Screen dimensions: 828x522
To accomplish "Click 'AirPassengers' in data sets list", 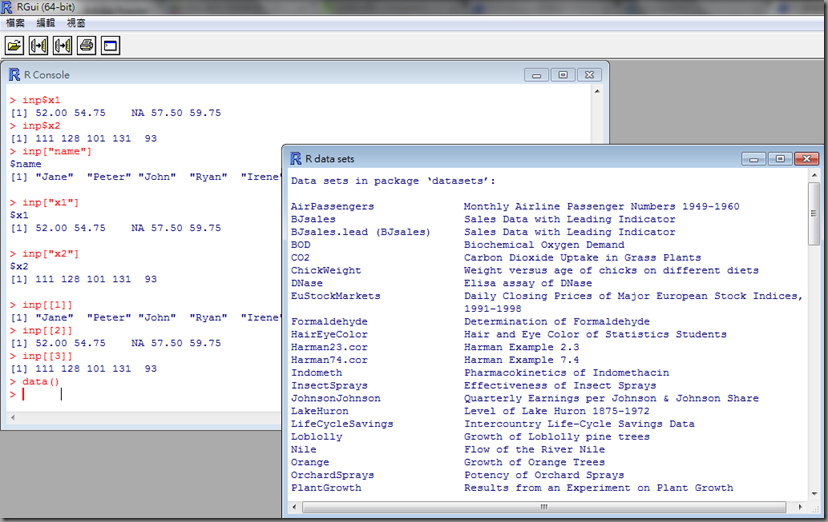I will (x=332, y=206).
